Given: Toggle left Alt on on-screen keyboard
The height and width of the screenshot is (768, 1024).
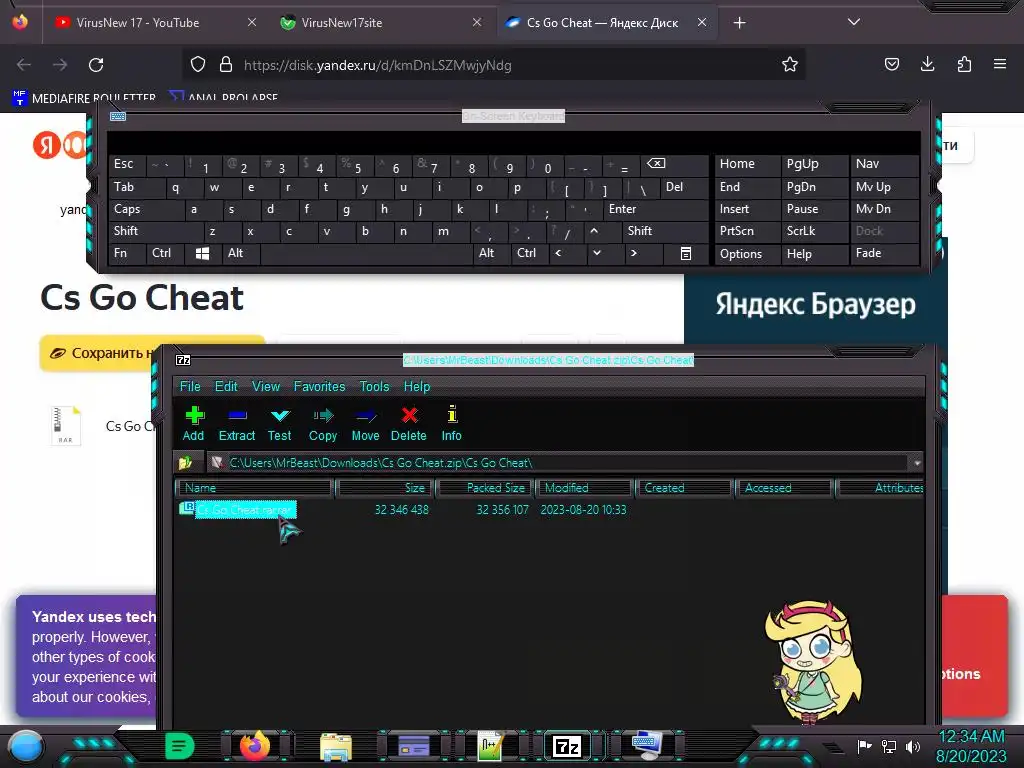Looking at the screenshot, I should (240, 253).
